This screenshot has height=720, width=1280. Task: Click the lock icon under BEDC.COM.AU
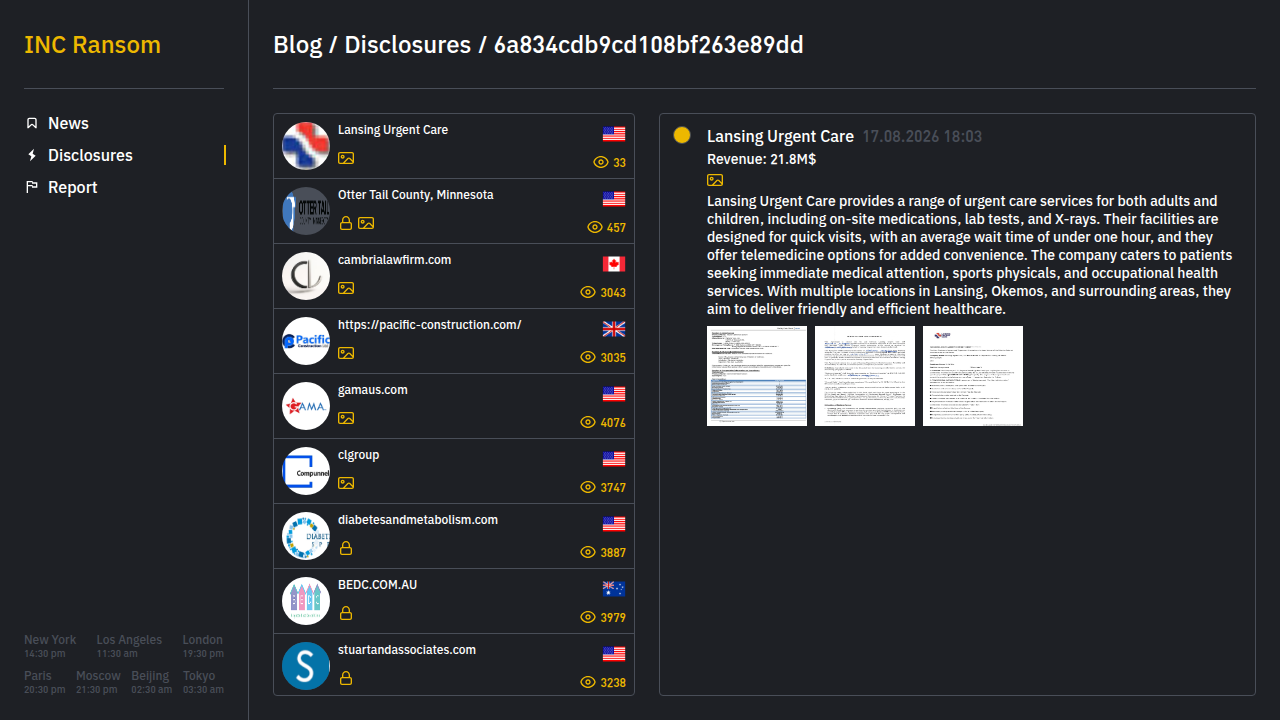(x=346, y=613)
